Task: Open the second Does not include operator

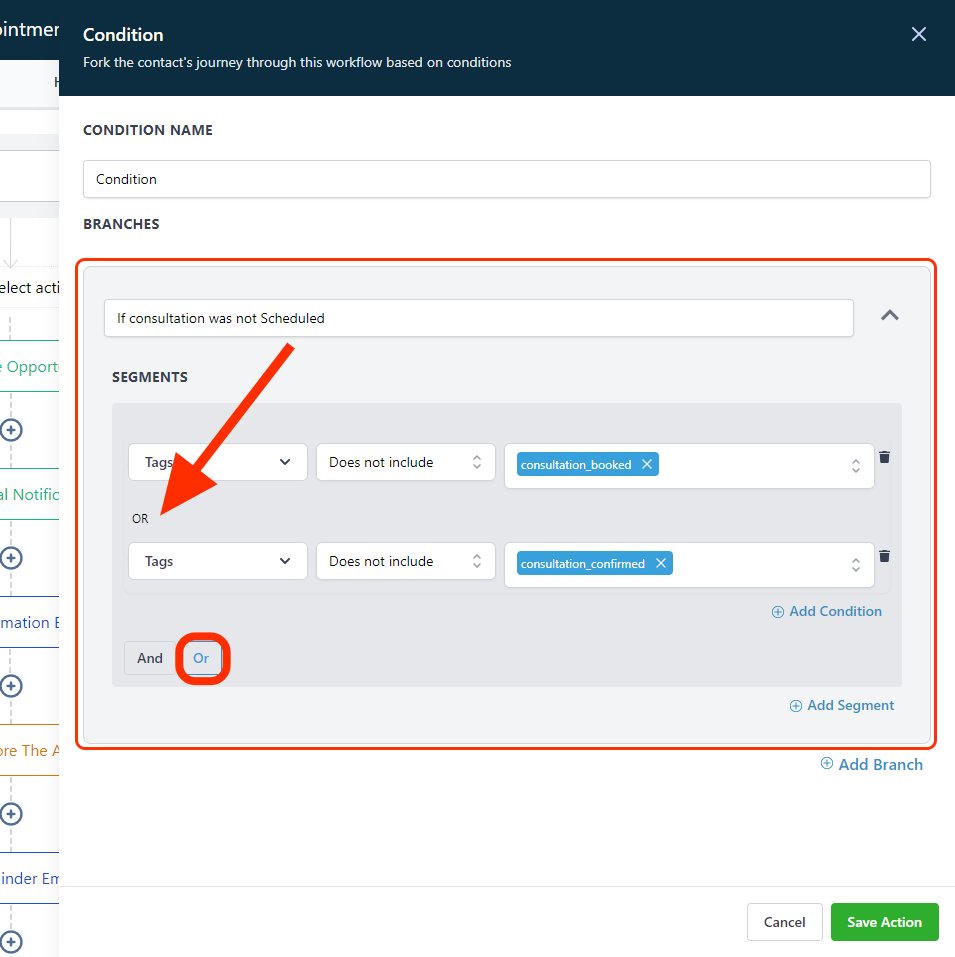Action: 406,561
